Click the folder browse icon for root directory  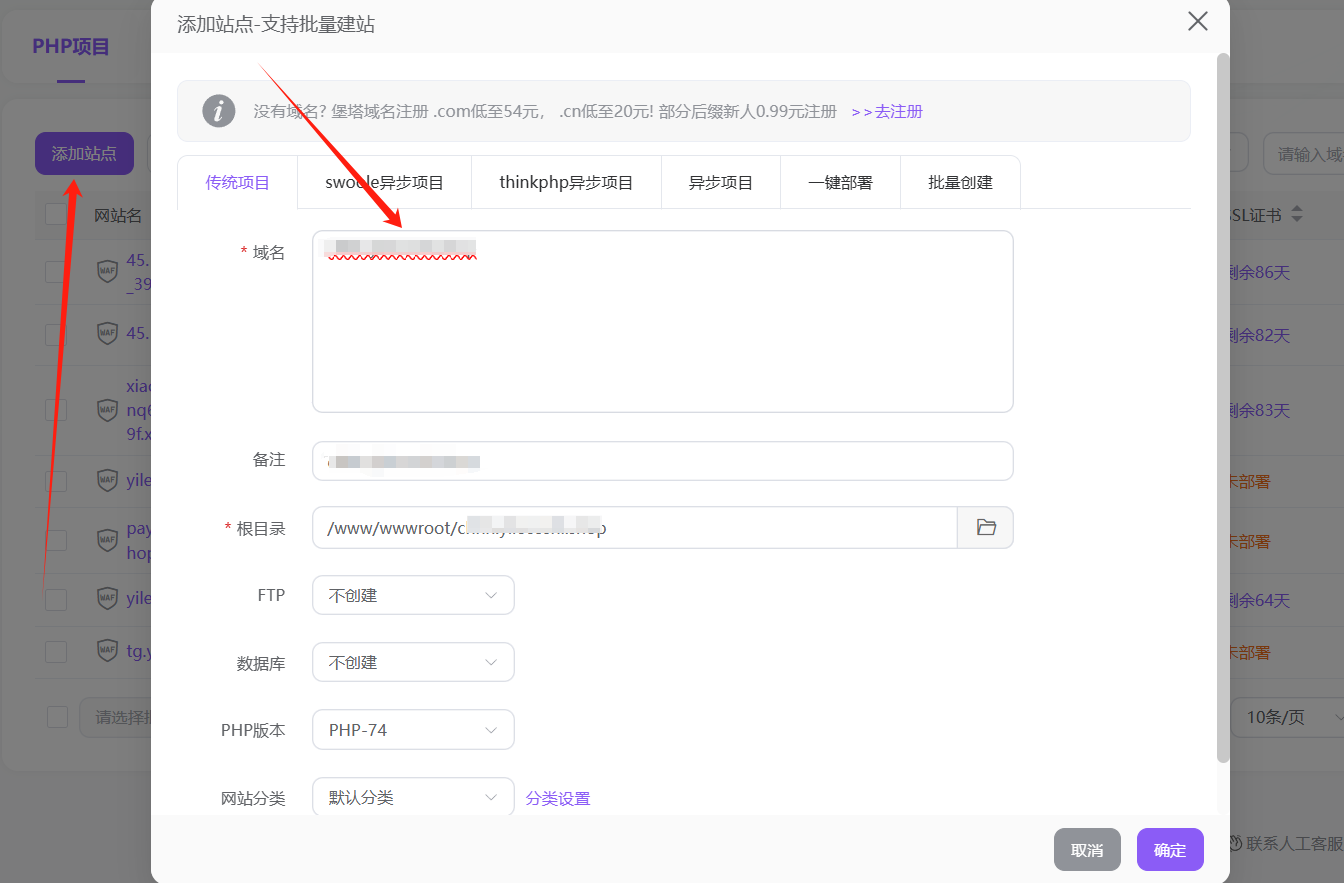[986, 528]
